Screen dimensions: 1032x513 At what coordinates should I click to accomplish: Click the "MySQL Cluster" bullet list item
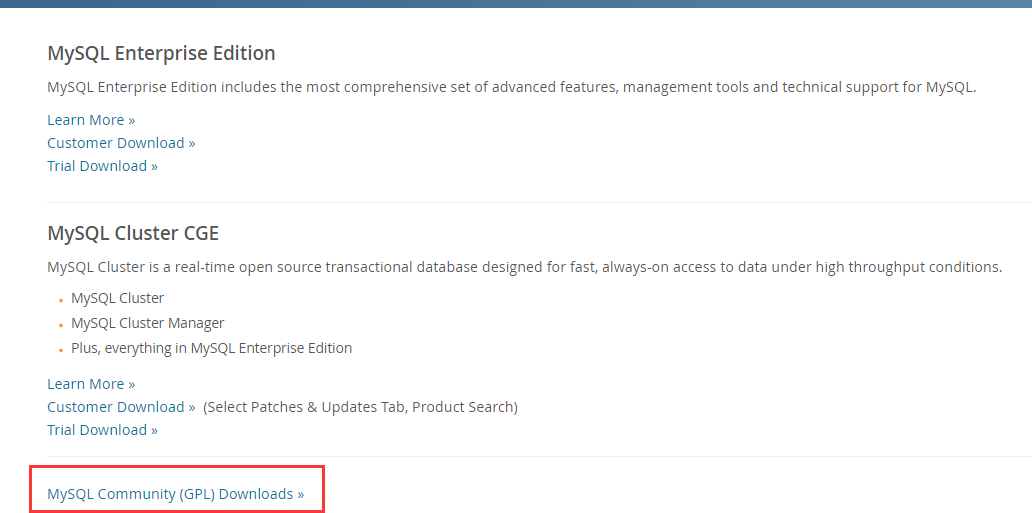point(117,298)
